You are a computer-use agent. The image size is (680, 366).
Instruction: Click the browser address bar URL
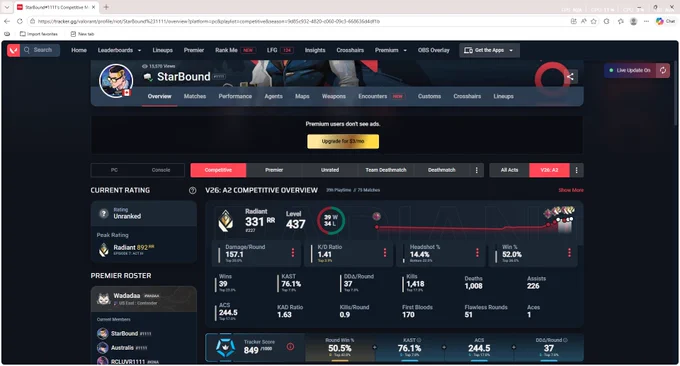click(208, 21)
